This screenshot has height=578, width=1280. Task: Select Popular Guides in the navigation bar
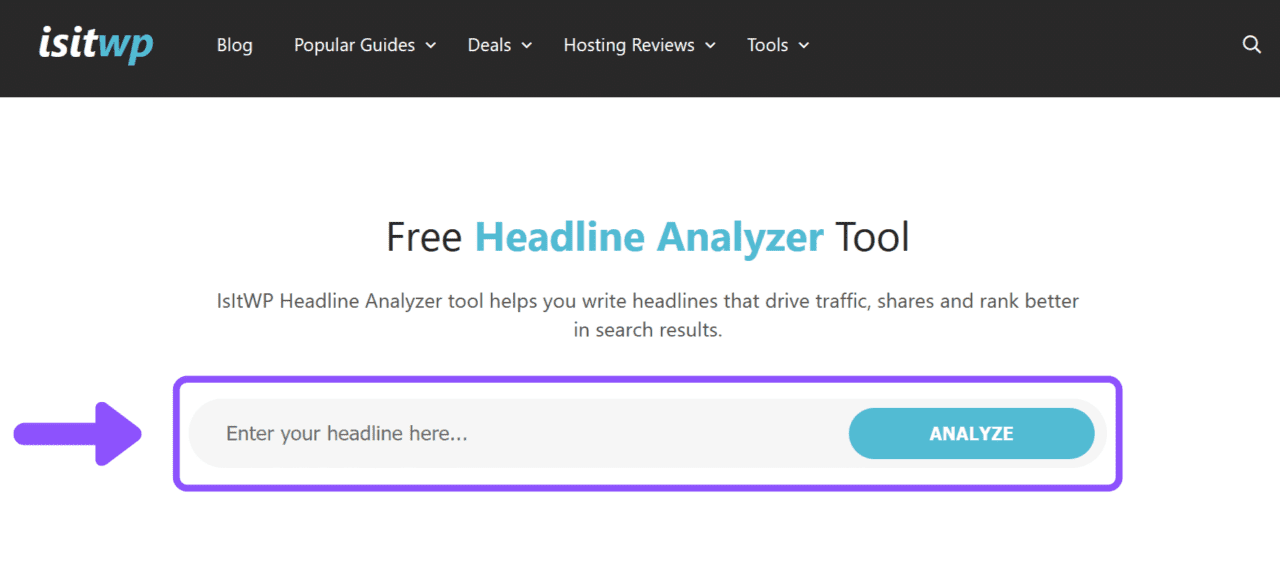[354, 45]
